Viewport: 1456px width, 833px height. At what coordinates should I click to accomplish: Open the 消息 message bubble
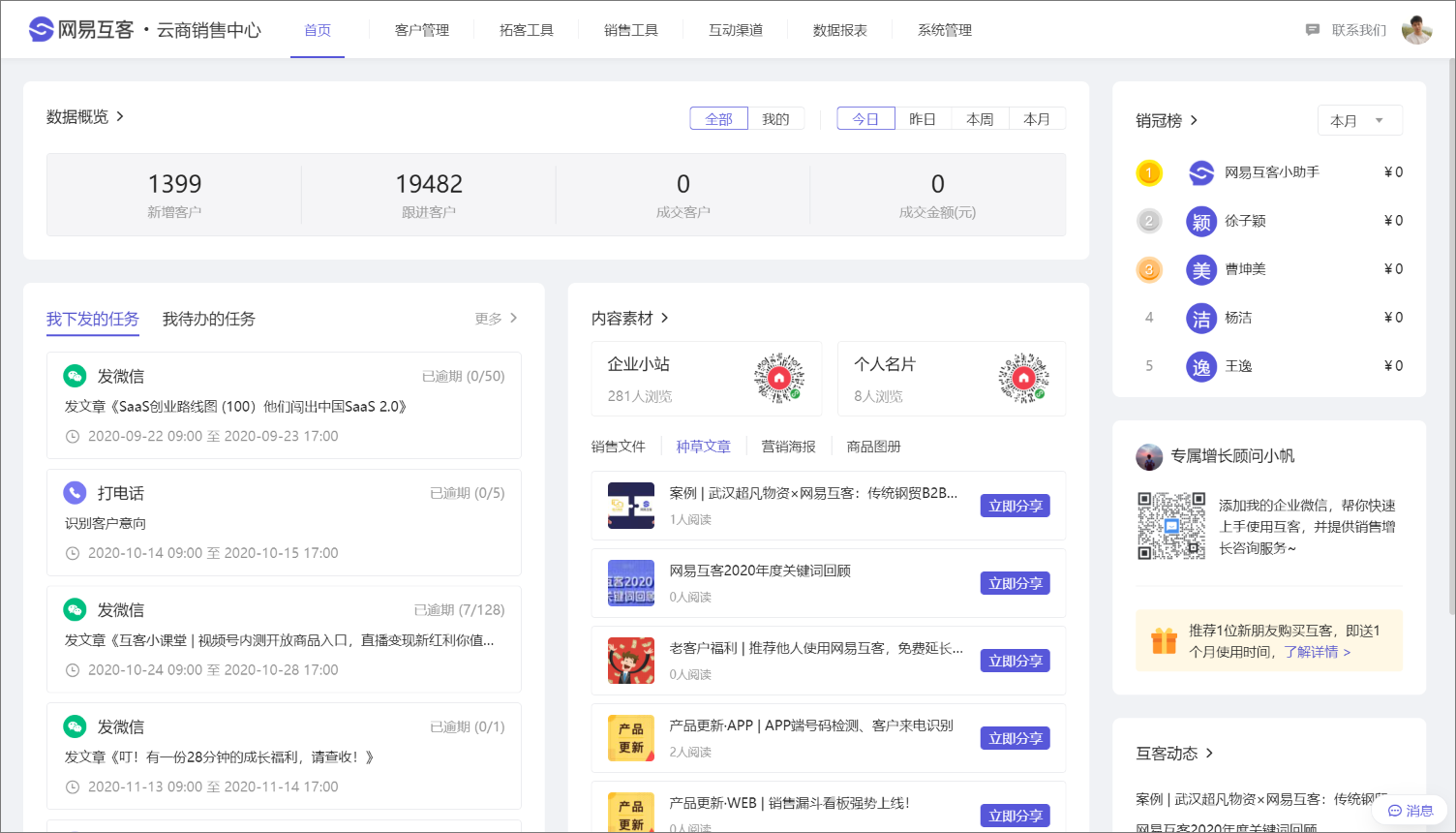(x=1410, y=811)
